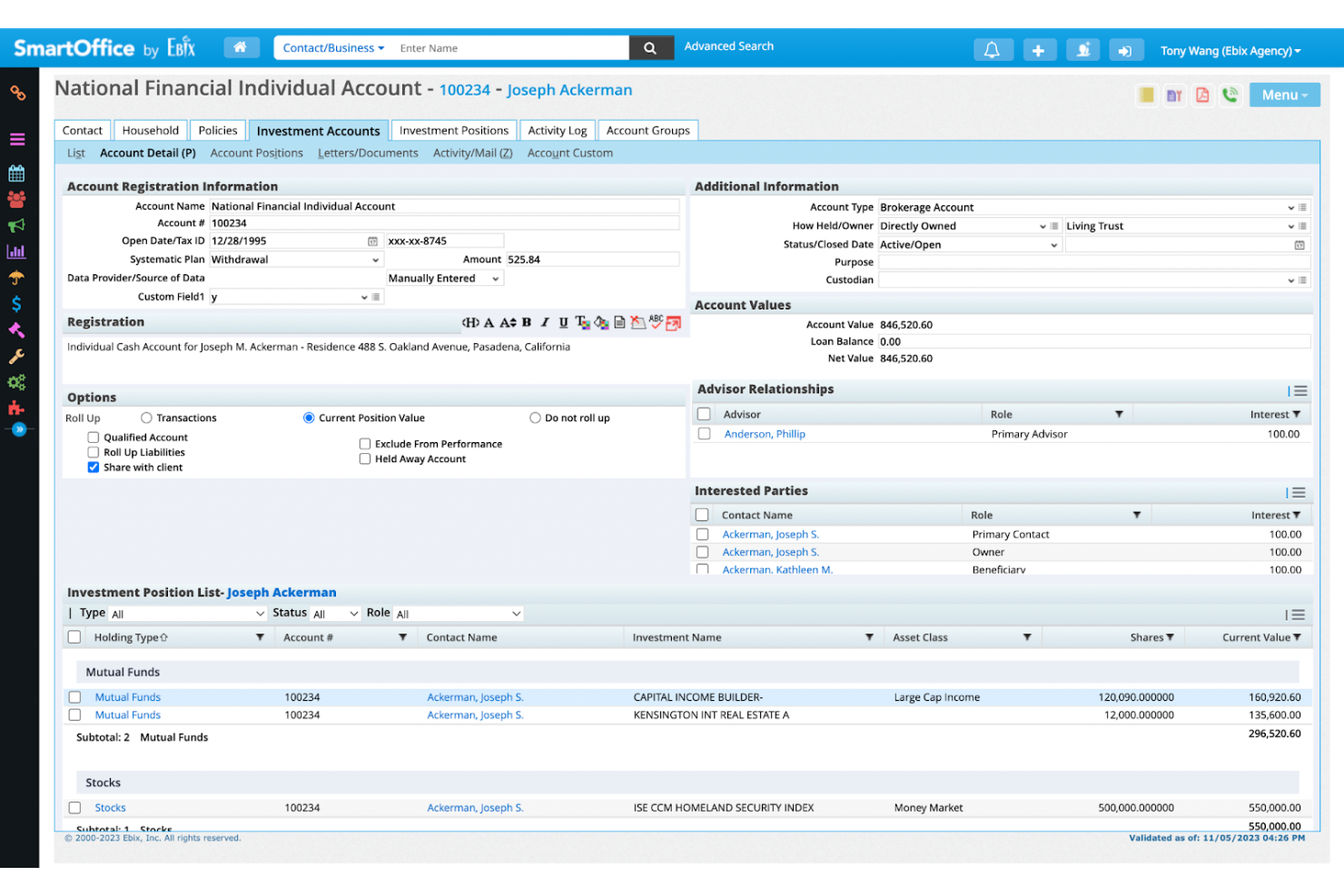Open Advanced Search link
1344x896 pixels.
(x=729, y=46)
